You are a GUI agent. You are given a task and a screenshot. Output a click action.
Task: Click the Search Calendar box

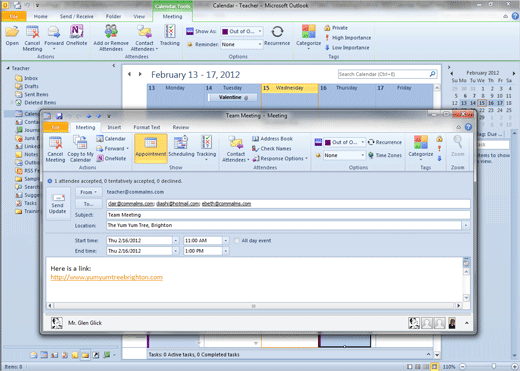387,74
